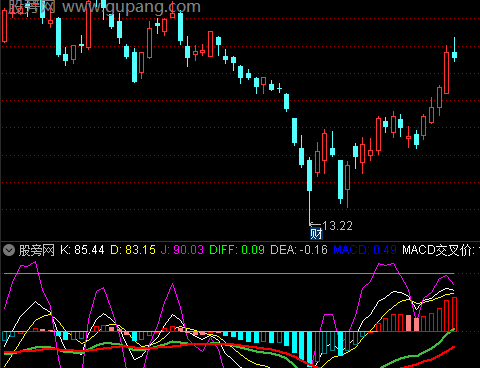
Task: Click the K: 85.44 indicator value
Action: (82, 250)
